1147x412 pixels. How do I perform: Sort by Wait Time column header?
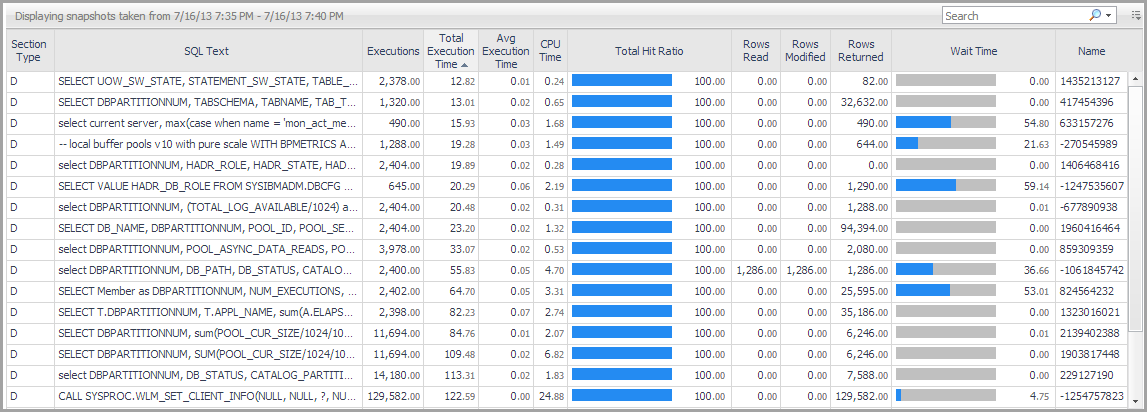point(973,50)
